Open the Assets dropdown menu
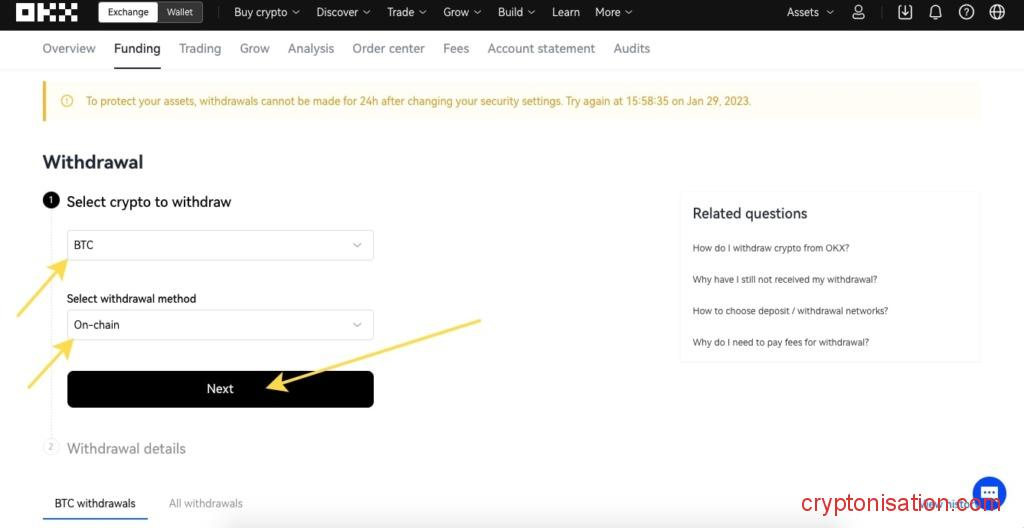 point(810,13)
